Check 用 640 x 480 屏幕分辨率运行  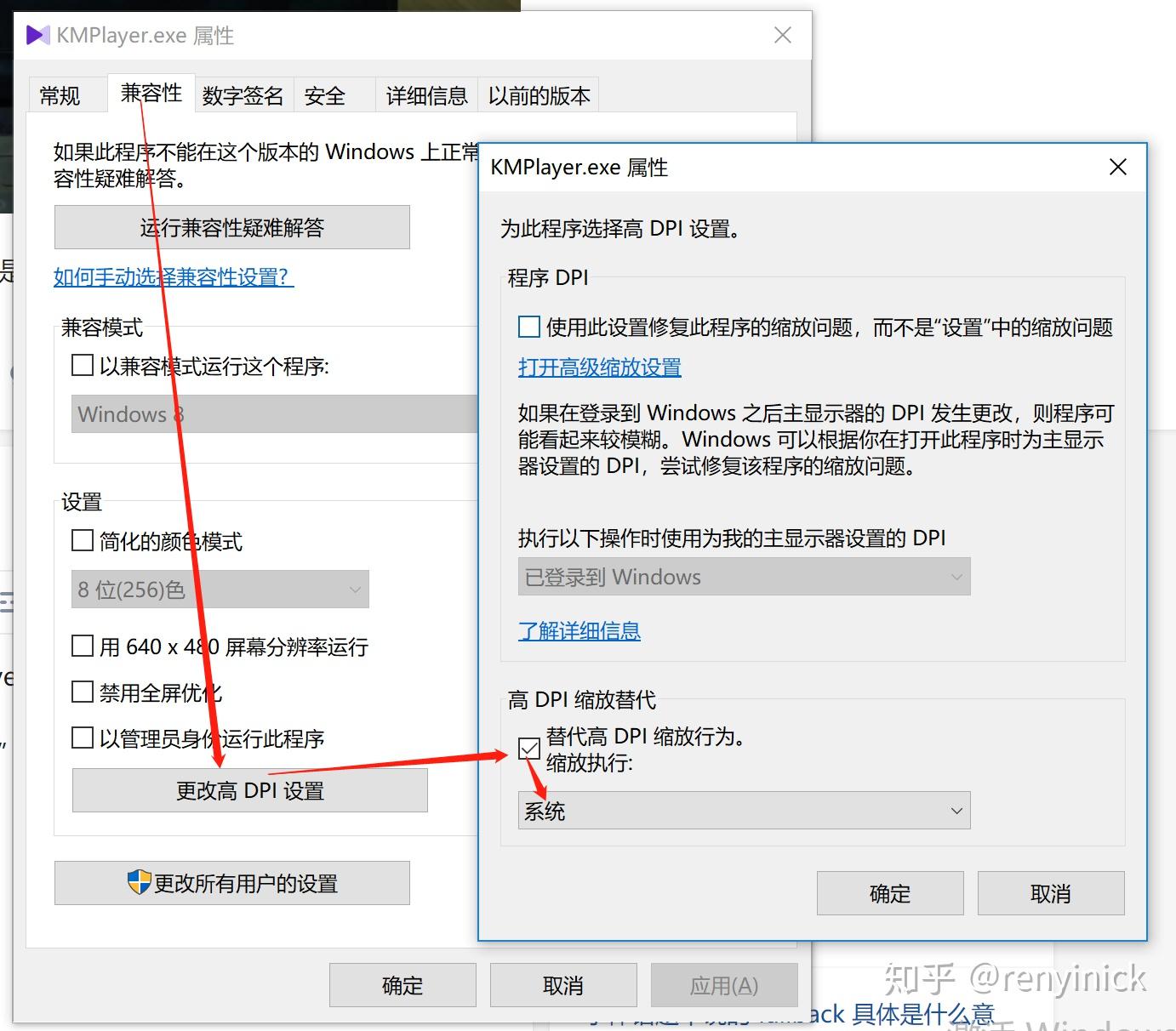83,647
